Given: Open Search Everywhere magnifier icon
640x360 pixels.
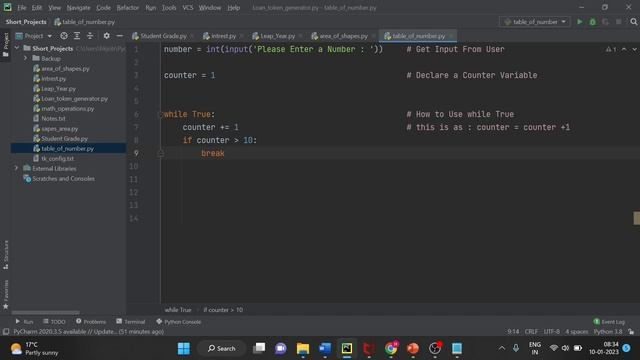Looking at the screenshot, I should [x=633, y=22].
